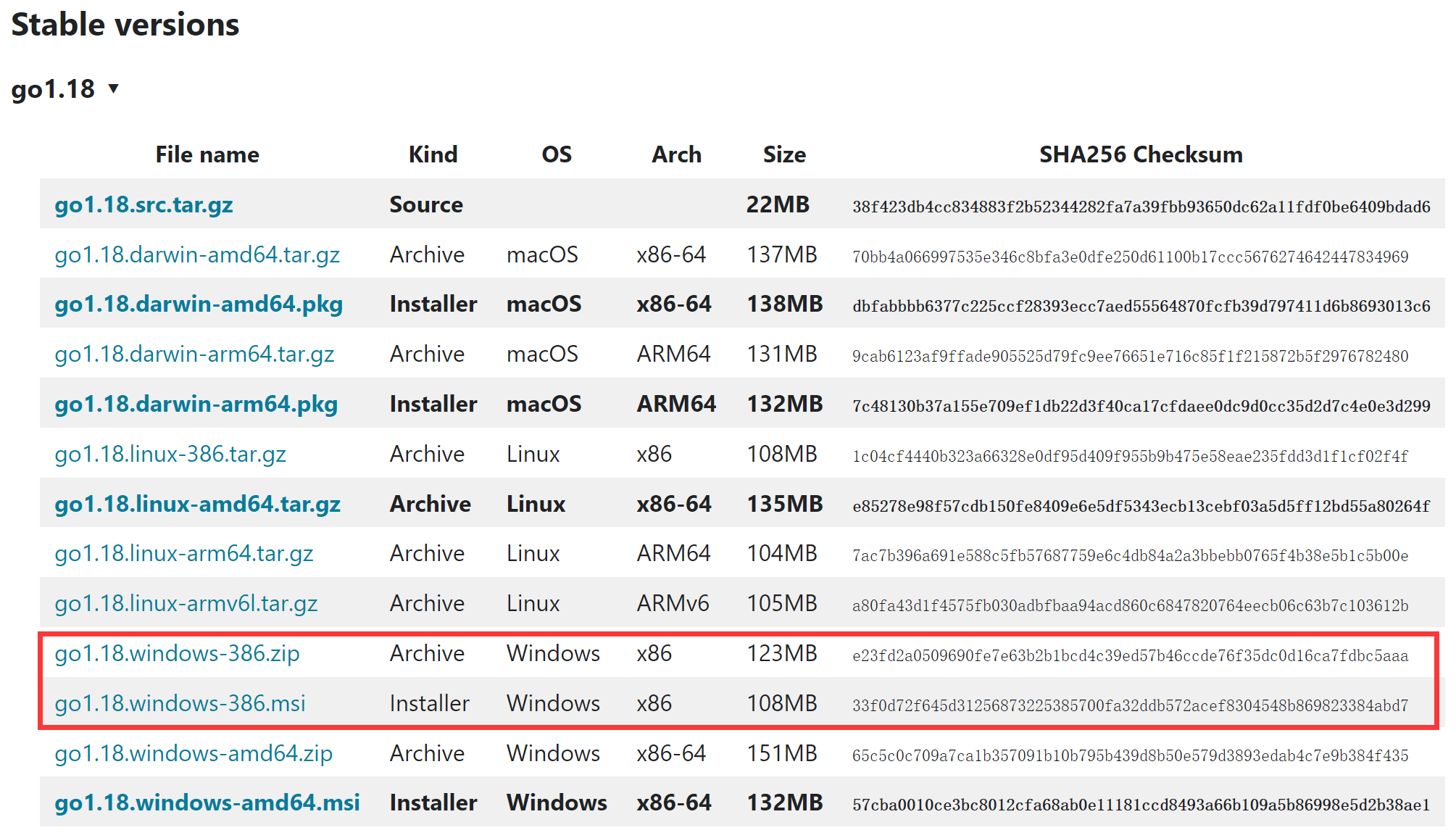Click x86-64 cell in darwin-amd64.tar.gz row
Image resolution: width=1456 pixels, height=838 pixels.
671,254
